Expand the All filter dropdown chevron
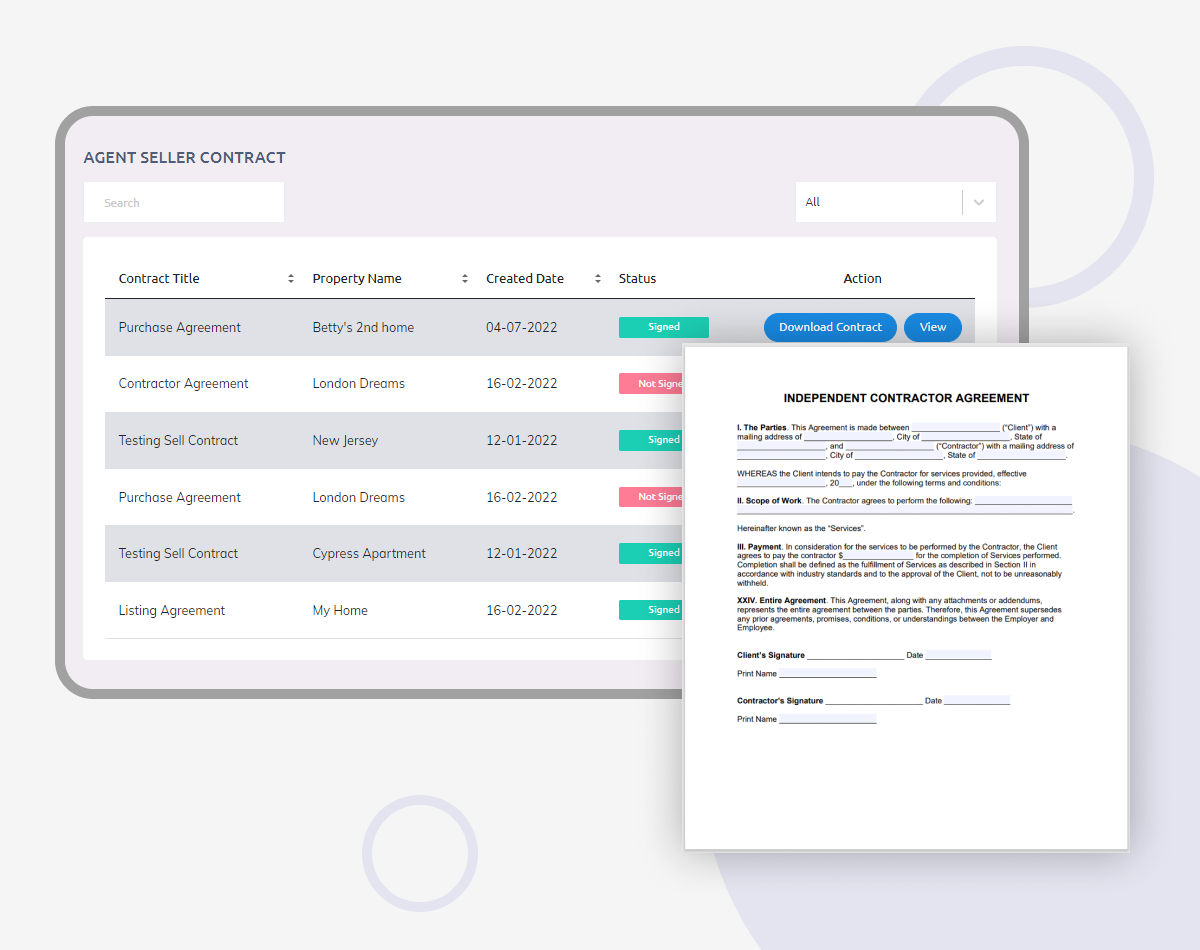Viewport: 1200px width, 950px height. 979,202
